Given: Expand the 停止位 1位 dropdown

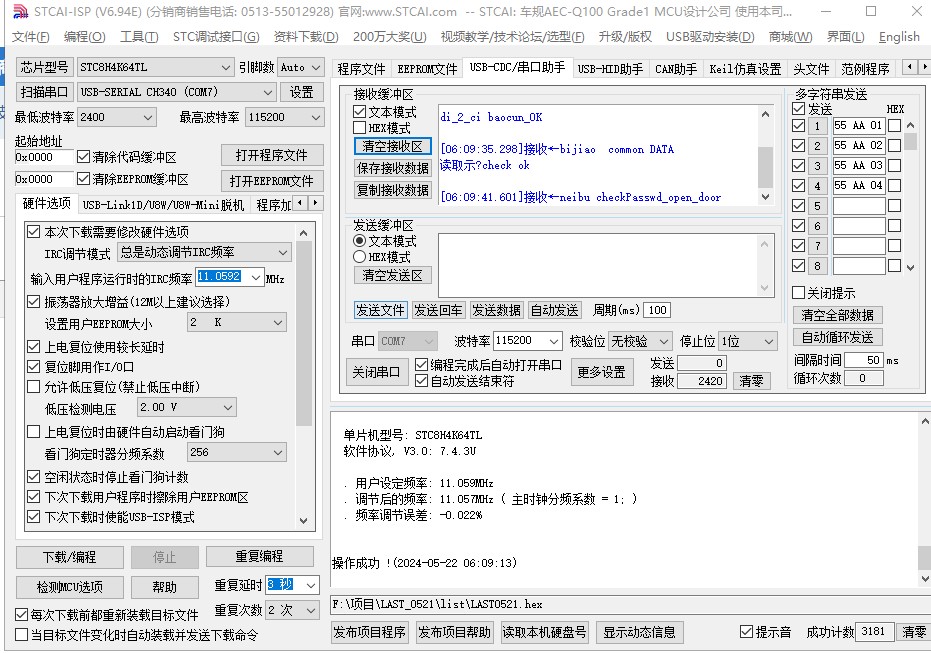Looking at the screenshot, I should [768, 341].
